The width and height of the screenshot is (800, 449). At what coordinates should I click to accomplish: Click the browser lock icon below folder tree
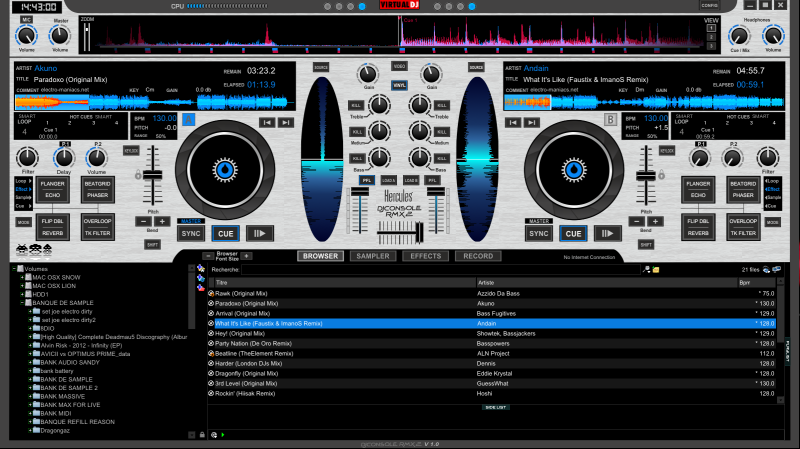(x=202, y=435)
